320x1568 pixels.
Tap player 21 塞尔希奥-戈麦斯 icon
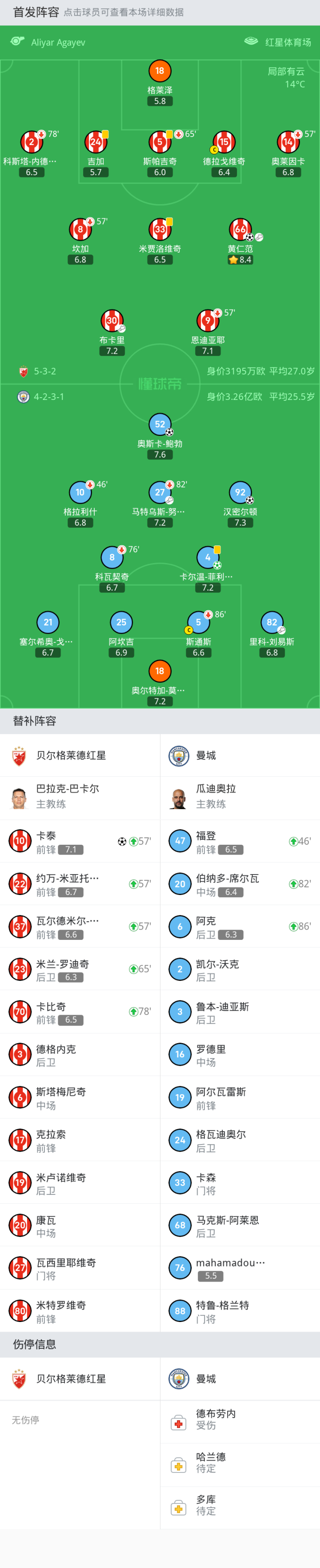pos(48,622)
